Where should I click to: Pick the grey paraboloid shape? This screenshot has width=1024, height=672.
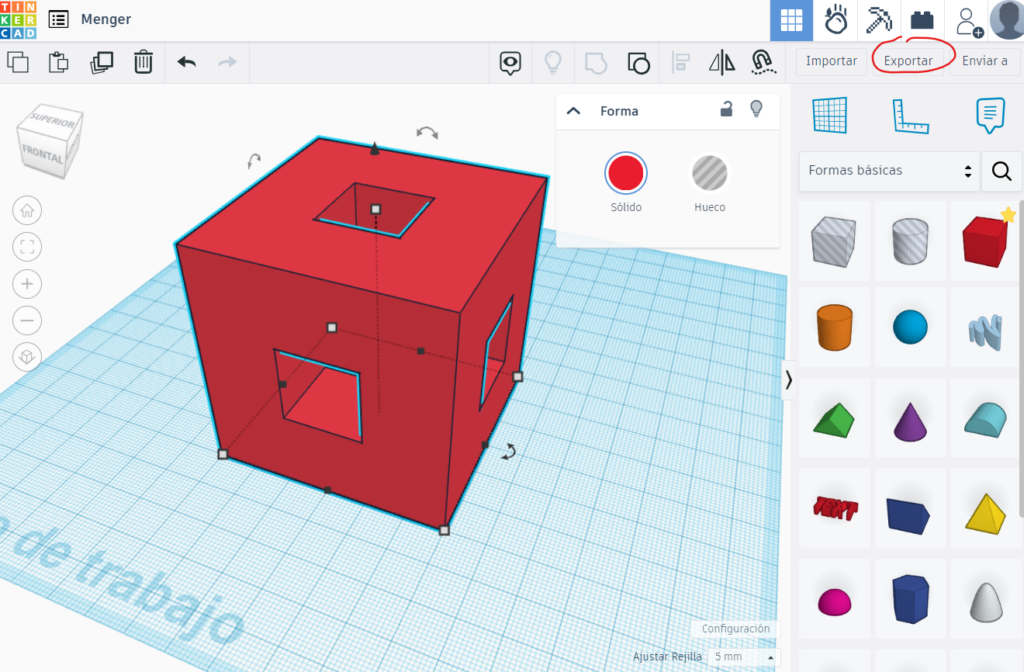986,602
